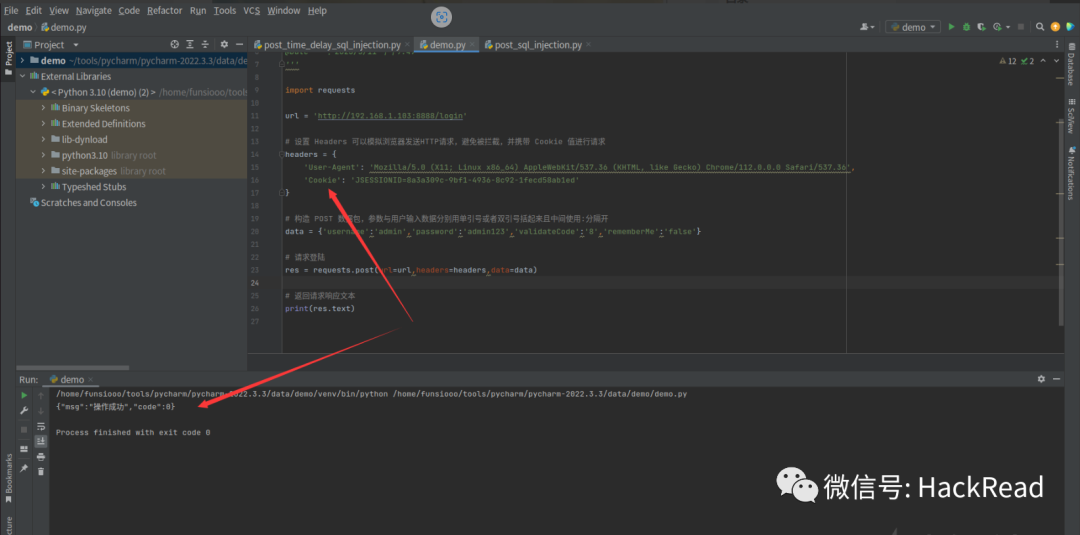Image resolution: width=1080 pixels, height=535 pixels.
Task: Expand python3.10 library root
Action: coord(43,156)
